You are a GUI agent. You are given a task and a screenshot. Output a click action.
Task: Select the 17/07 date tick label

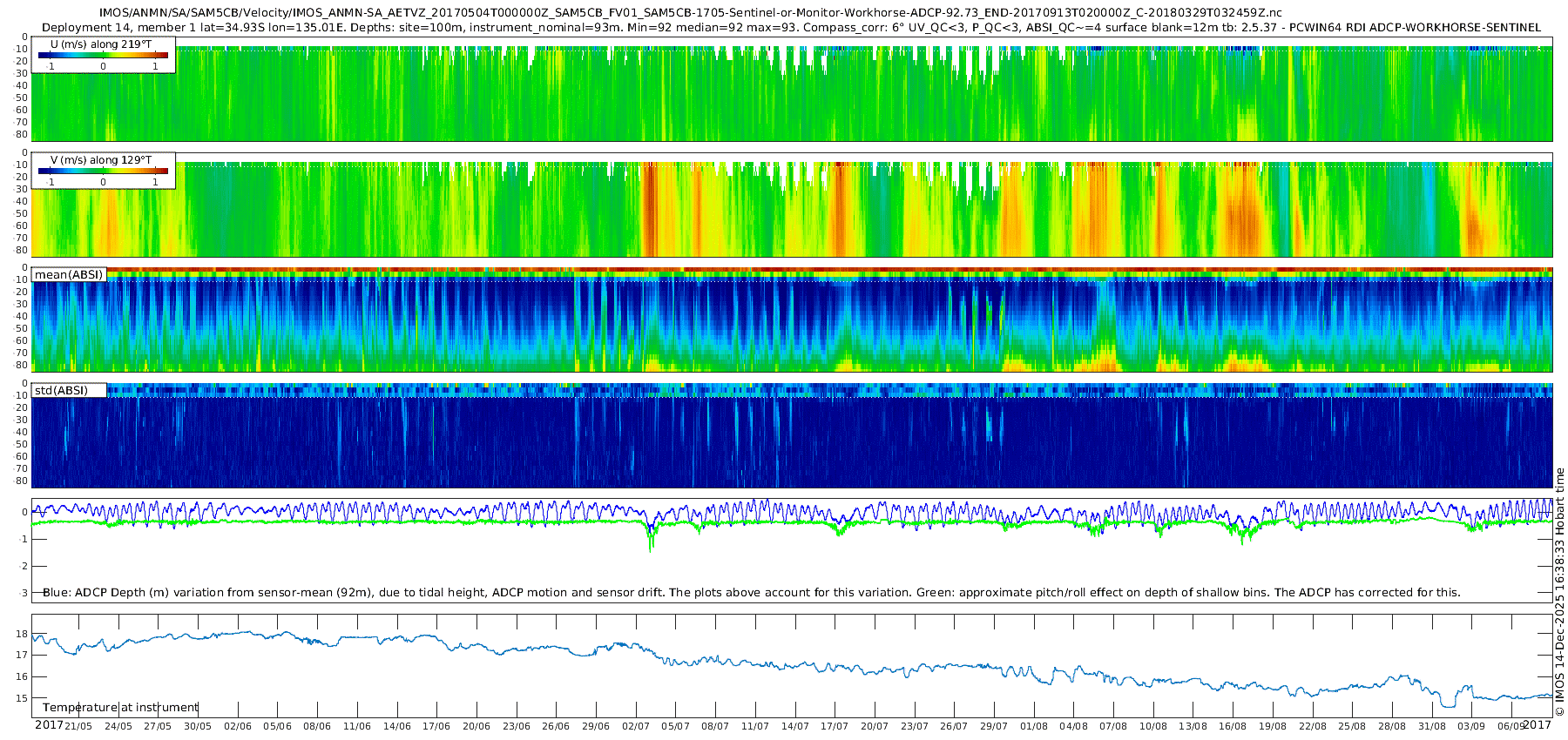click(x=835, y=726)
